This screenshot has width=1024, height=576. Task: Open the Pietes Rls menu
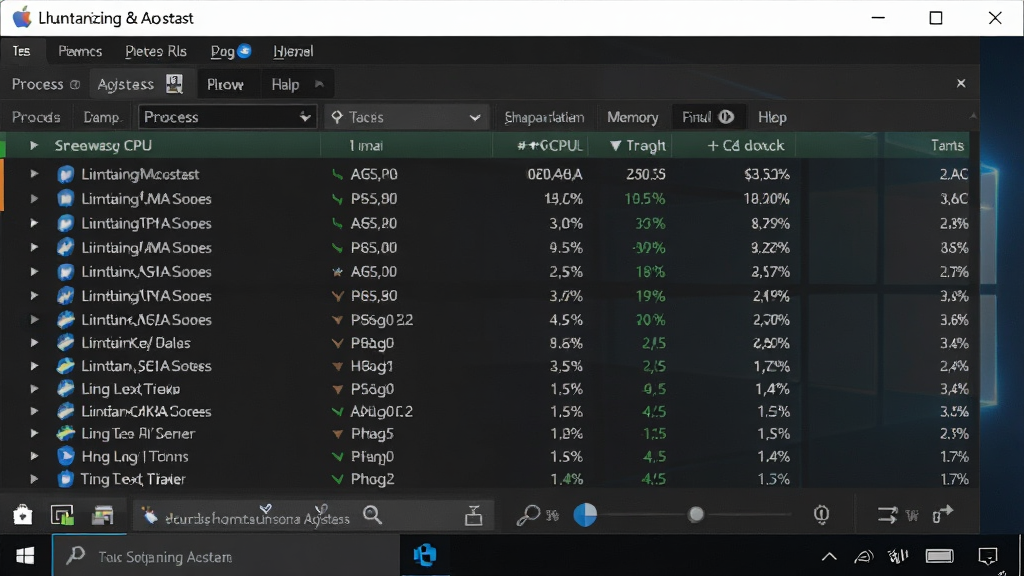point(155,51)
